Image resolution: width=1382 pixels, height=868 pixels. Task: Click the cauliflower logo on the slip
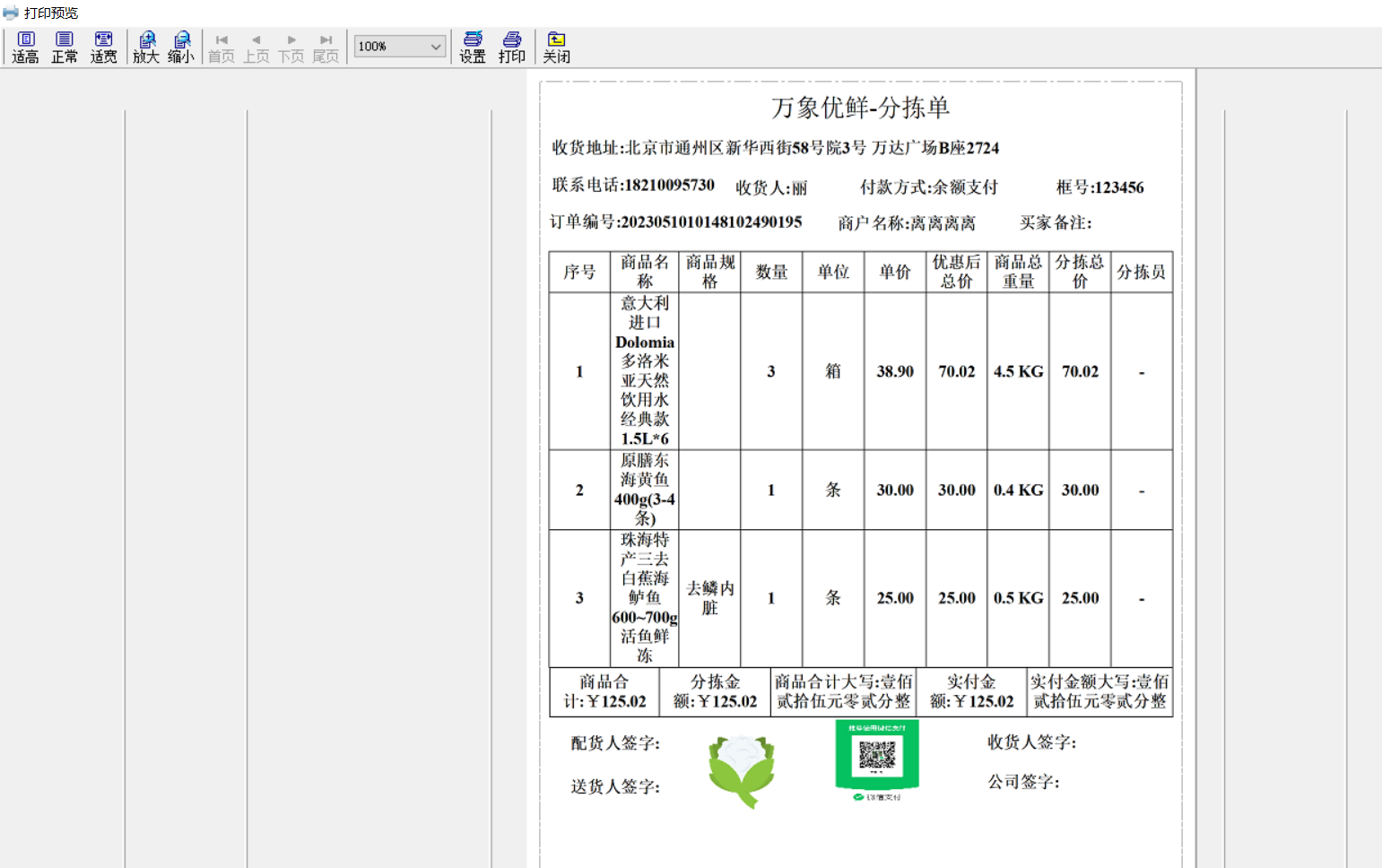(x=742, y=770)
